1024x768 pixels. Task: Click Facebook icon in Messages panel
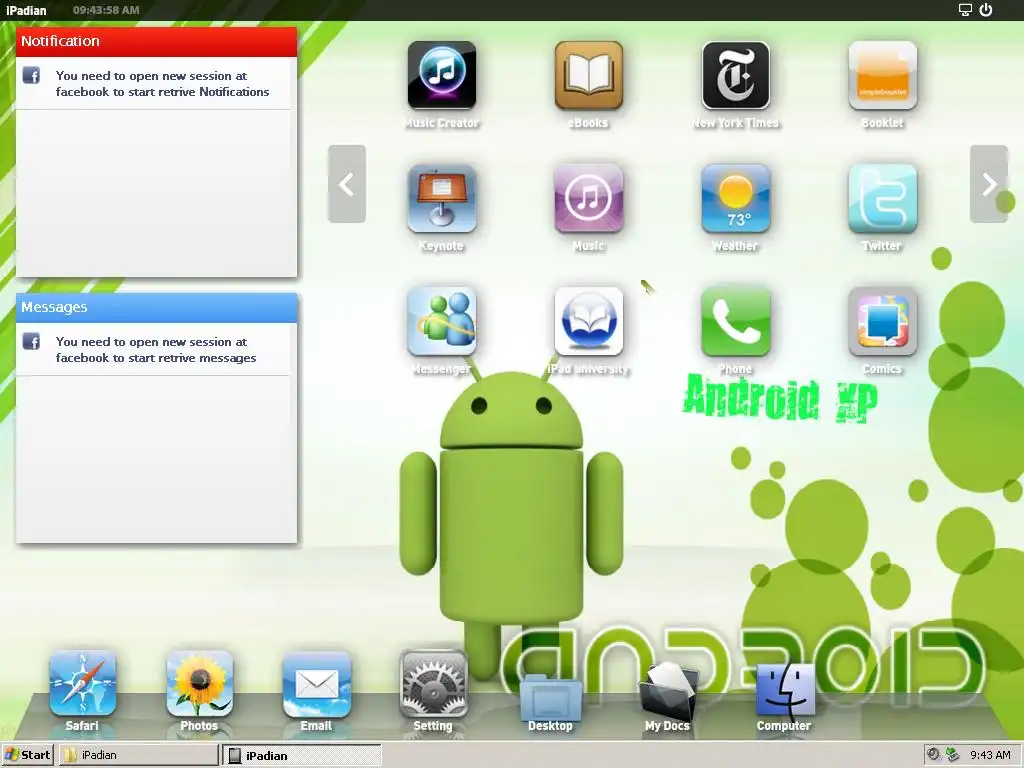pos(31,341)
